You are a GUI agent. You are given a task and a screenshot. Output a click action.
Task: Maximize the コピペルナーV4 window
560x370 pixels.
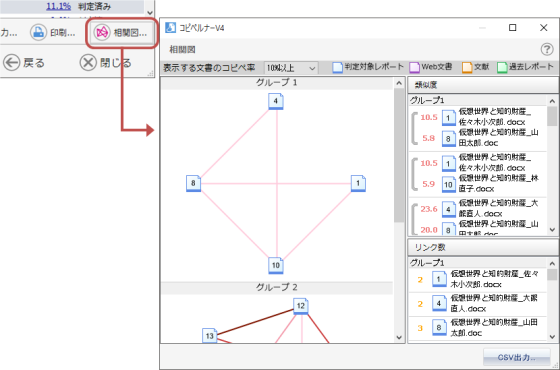tap(512, 28)
